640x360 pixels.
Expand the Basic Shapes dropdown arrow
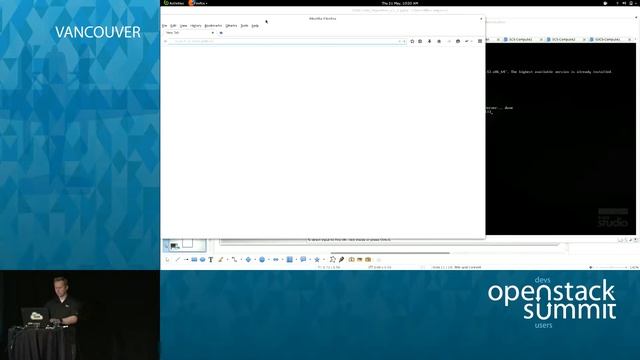coord(255,260)
